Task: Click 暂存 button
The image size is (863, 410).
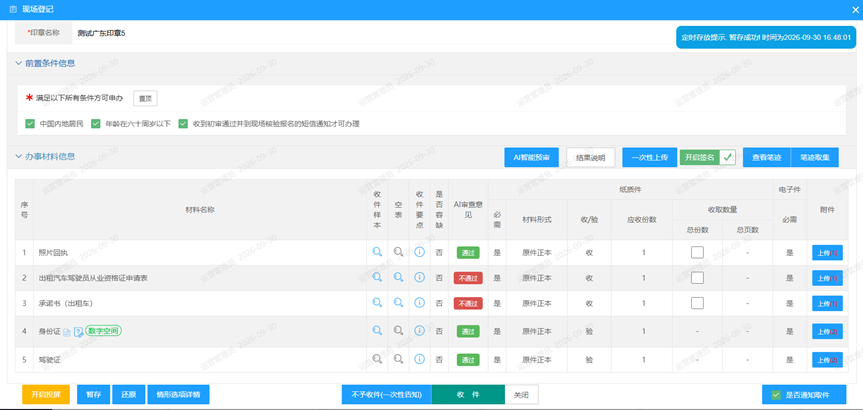Action: (x=94, y=395)
